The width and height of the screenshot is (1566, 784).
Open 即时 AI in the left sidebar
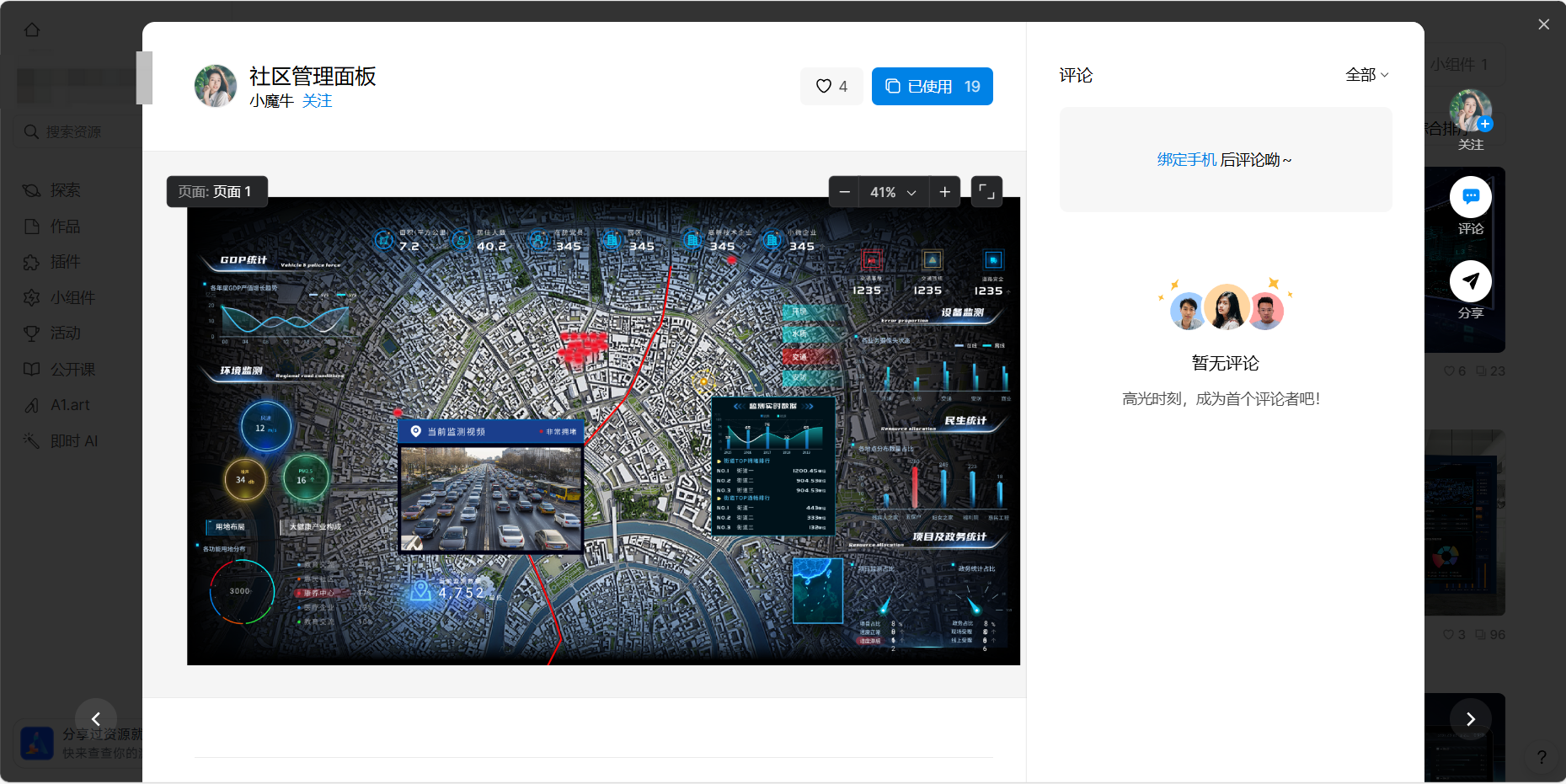(x=74, y=441)
